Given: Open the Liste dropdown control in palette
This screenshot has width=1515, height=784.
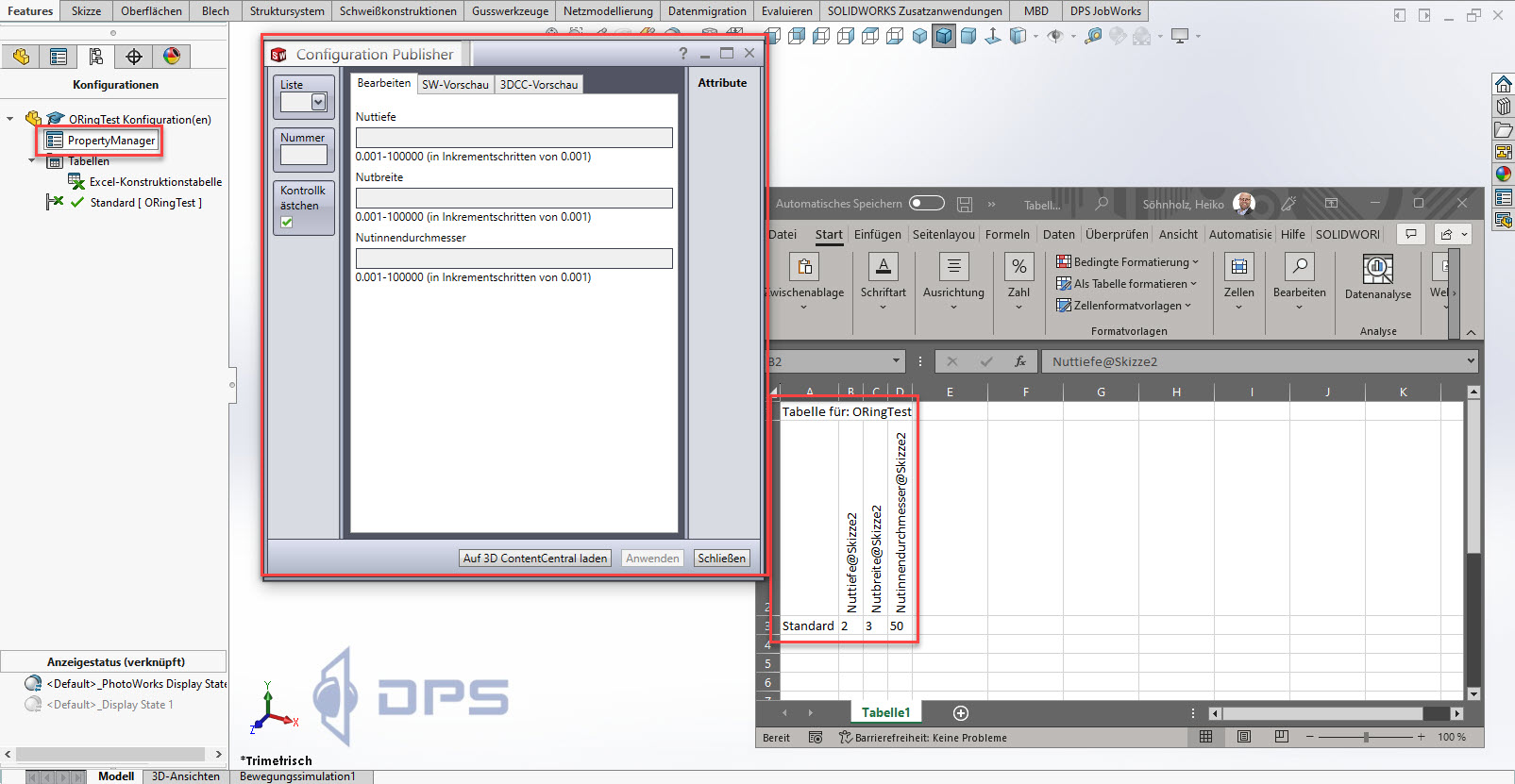Looking at the screenshot, I should pyautogui.click(x=318, y=102).
